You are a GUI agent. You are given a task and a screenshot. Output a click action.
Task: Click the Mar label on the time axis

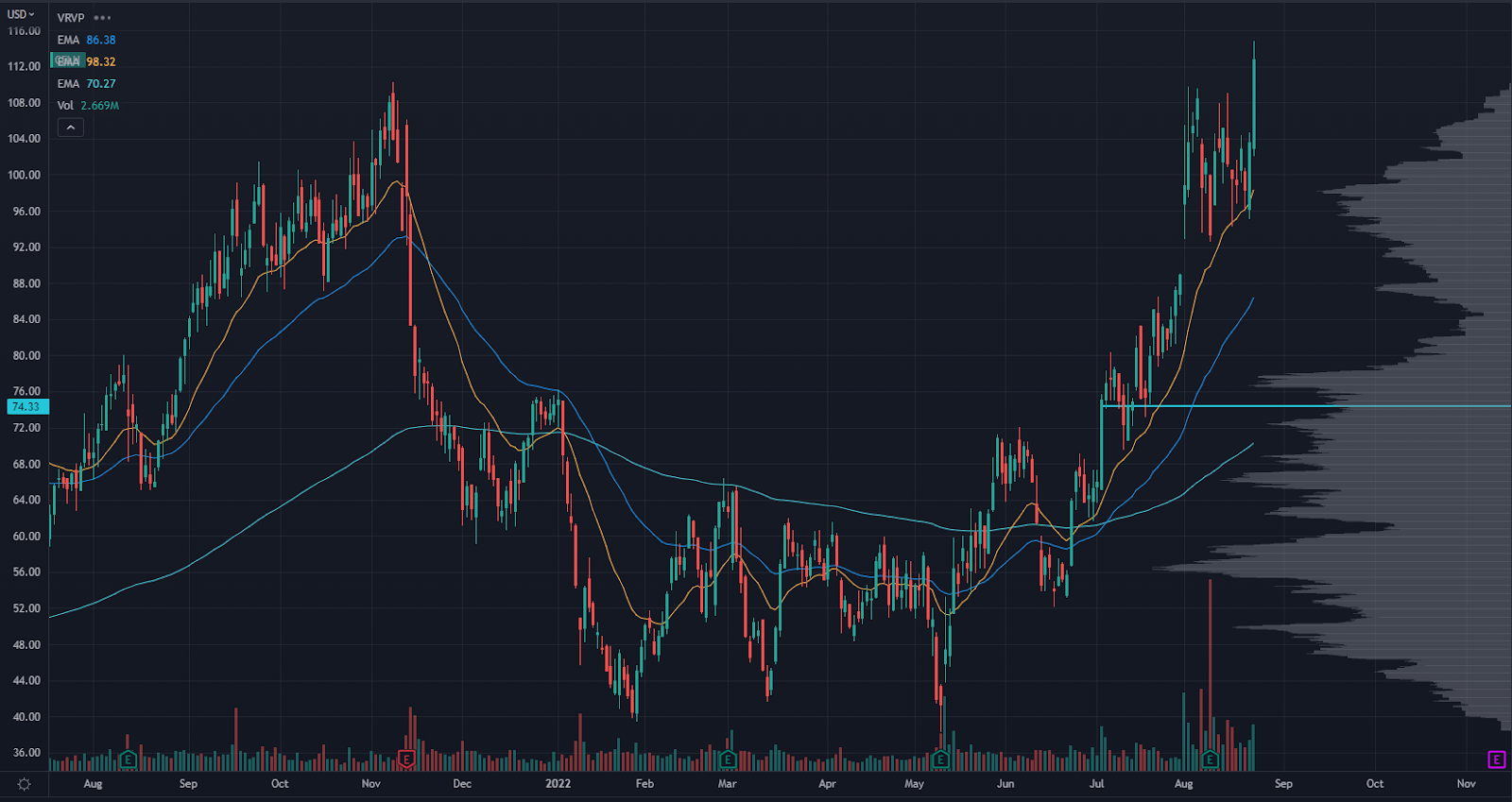(x=727, y=784)
